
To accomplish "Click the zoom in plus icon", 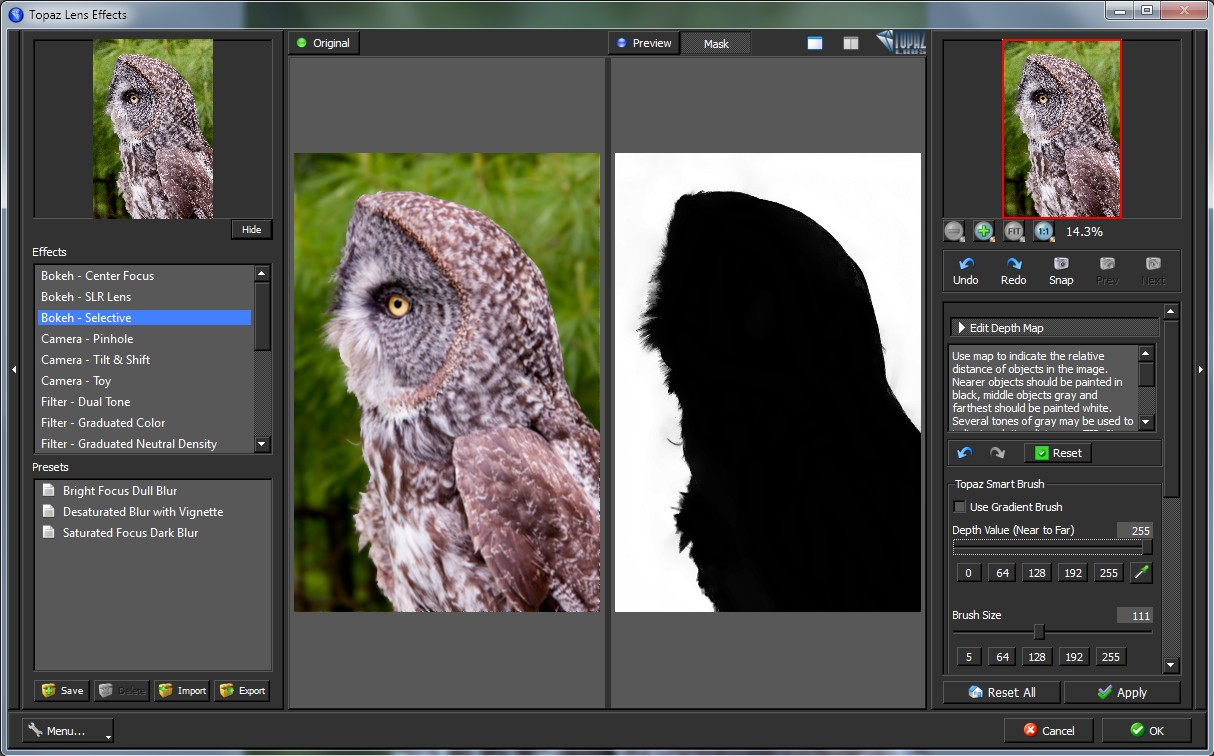I will coord(984,231).
